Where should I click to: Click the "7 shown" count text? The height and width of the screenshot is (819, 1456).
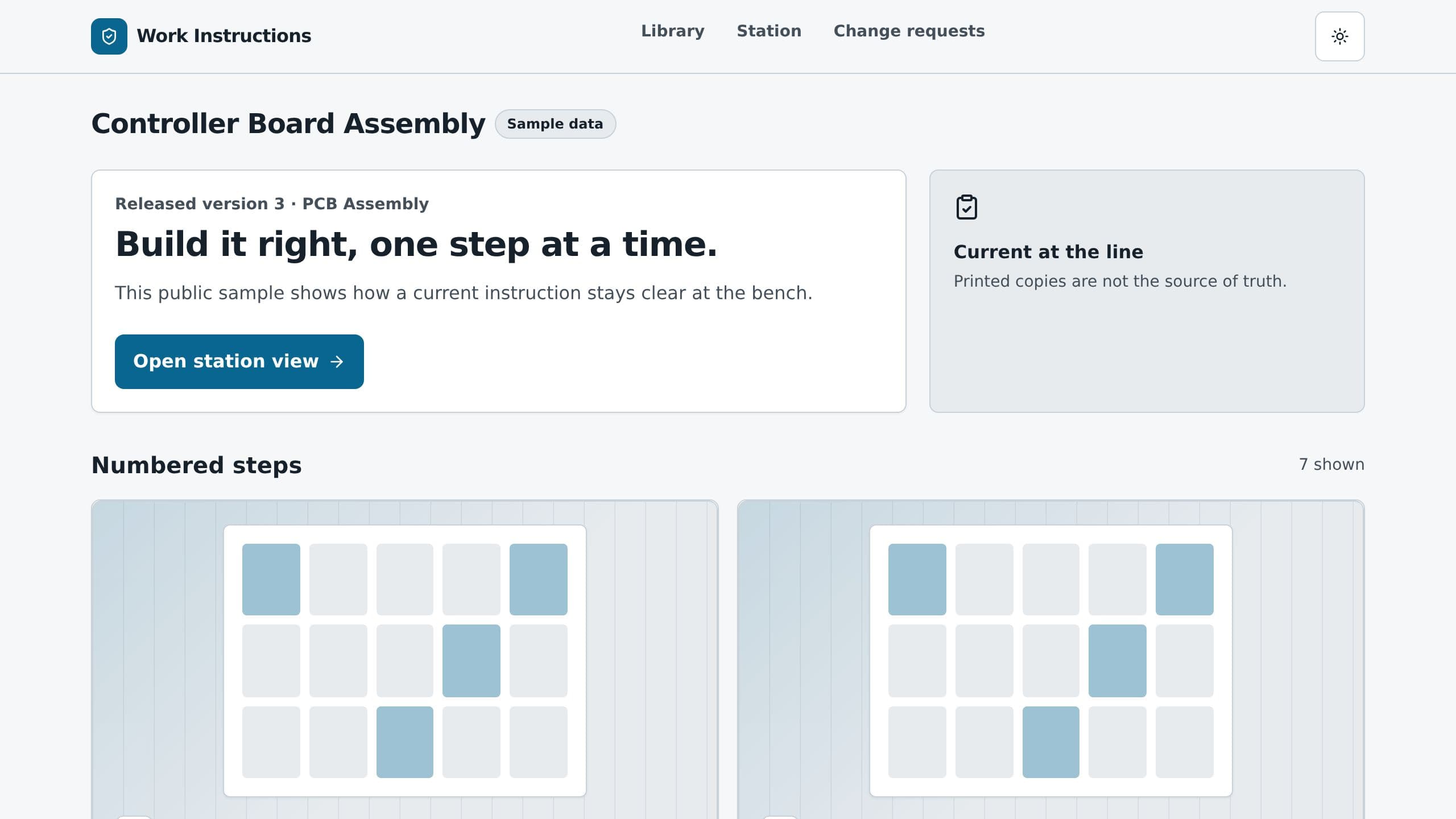[x=1331, y=464]
